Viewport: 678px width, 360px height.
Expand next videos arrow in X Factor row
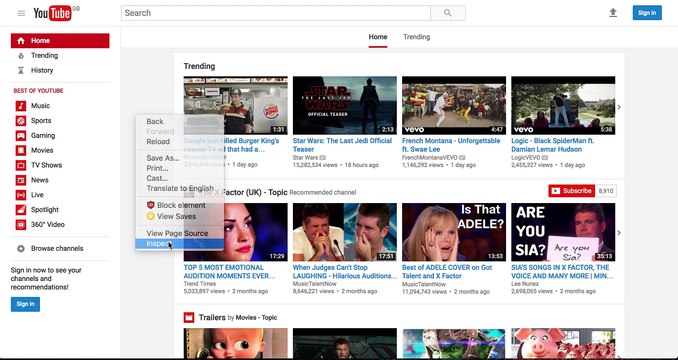point(619,233)
